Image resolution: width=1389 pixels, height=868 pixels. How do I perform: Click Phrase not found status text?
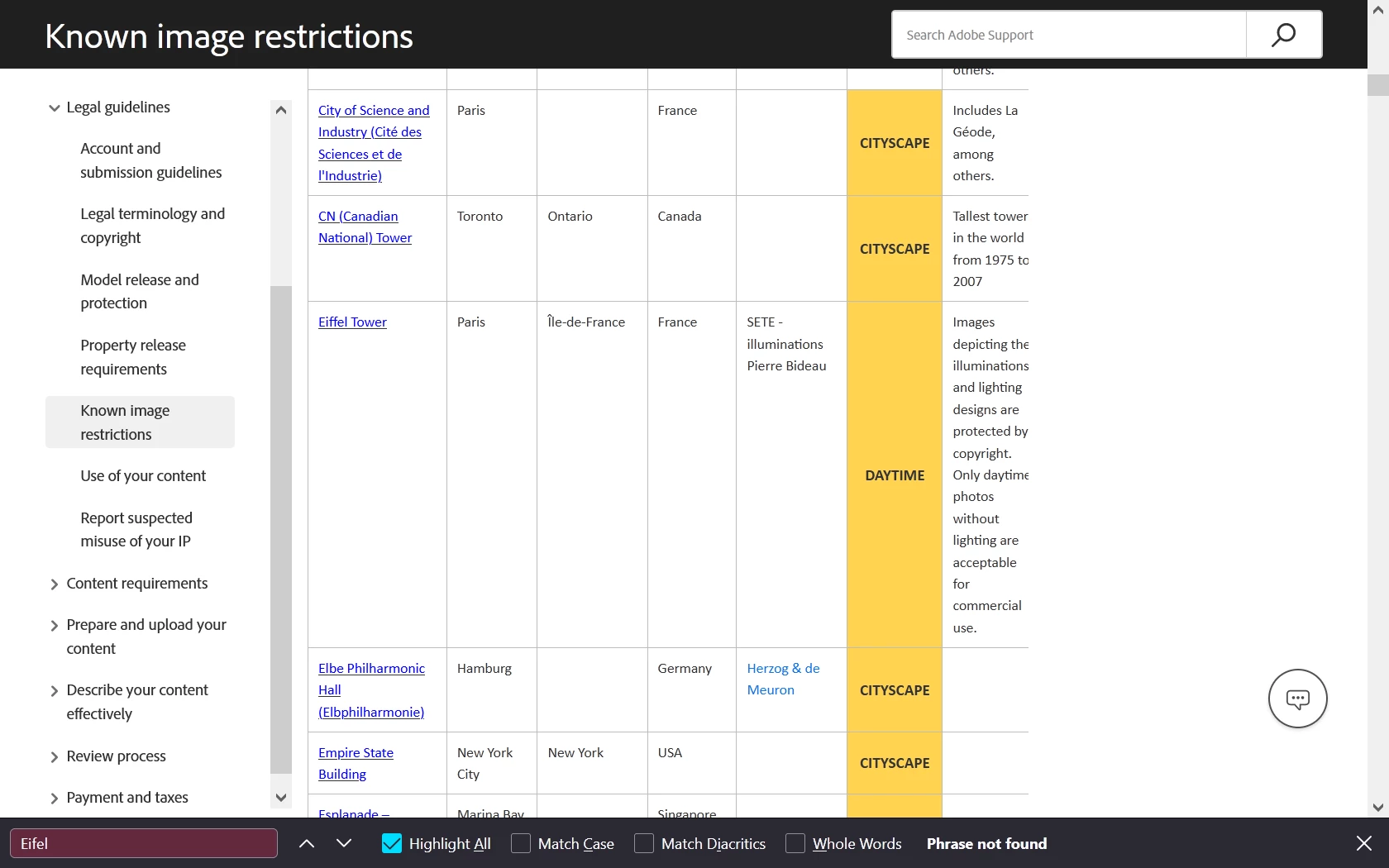[x=986, y=843]
